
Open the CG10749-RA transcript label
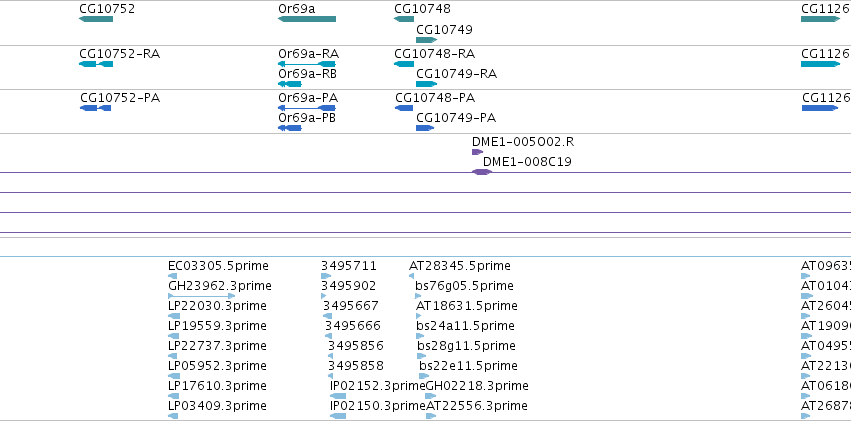(456, 74)
